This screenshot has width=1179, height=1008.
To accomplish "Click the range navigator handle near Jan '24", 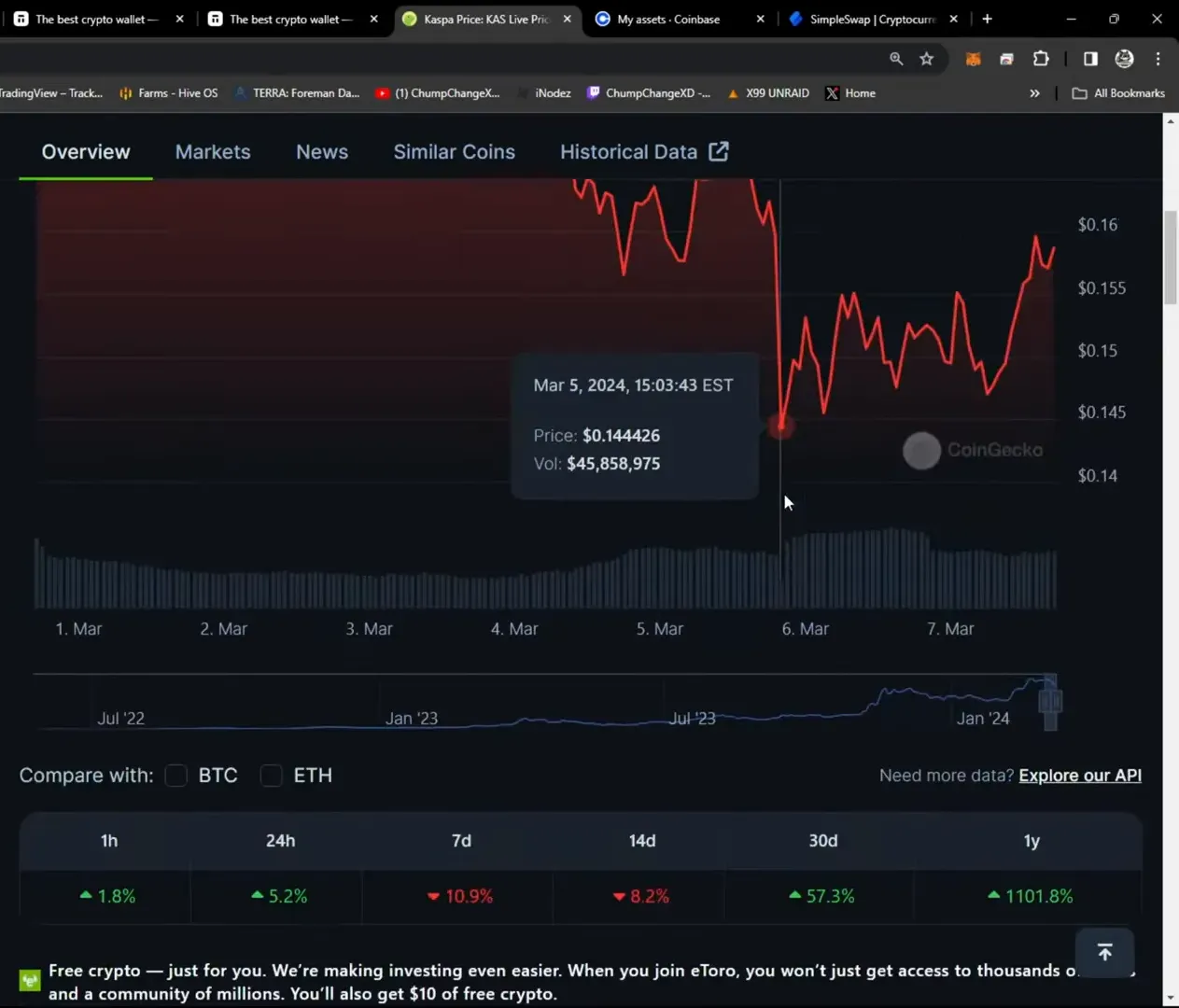I will [1050, 701].
